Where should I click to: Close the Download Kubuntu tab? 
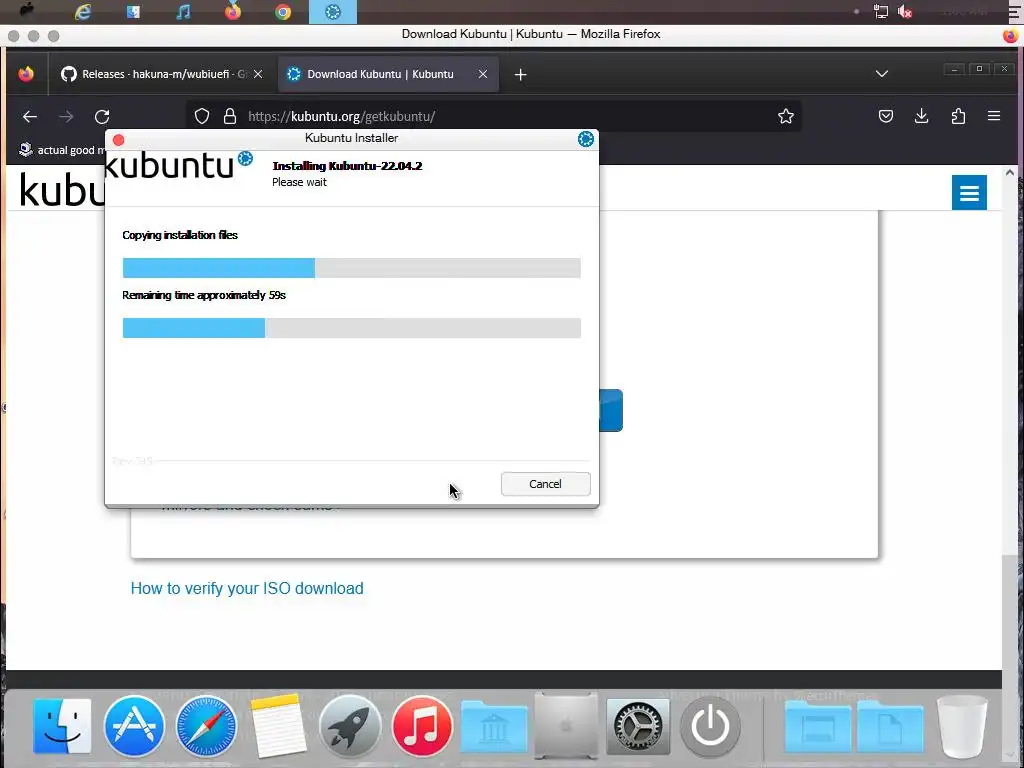click(483, 74)
